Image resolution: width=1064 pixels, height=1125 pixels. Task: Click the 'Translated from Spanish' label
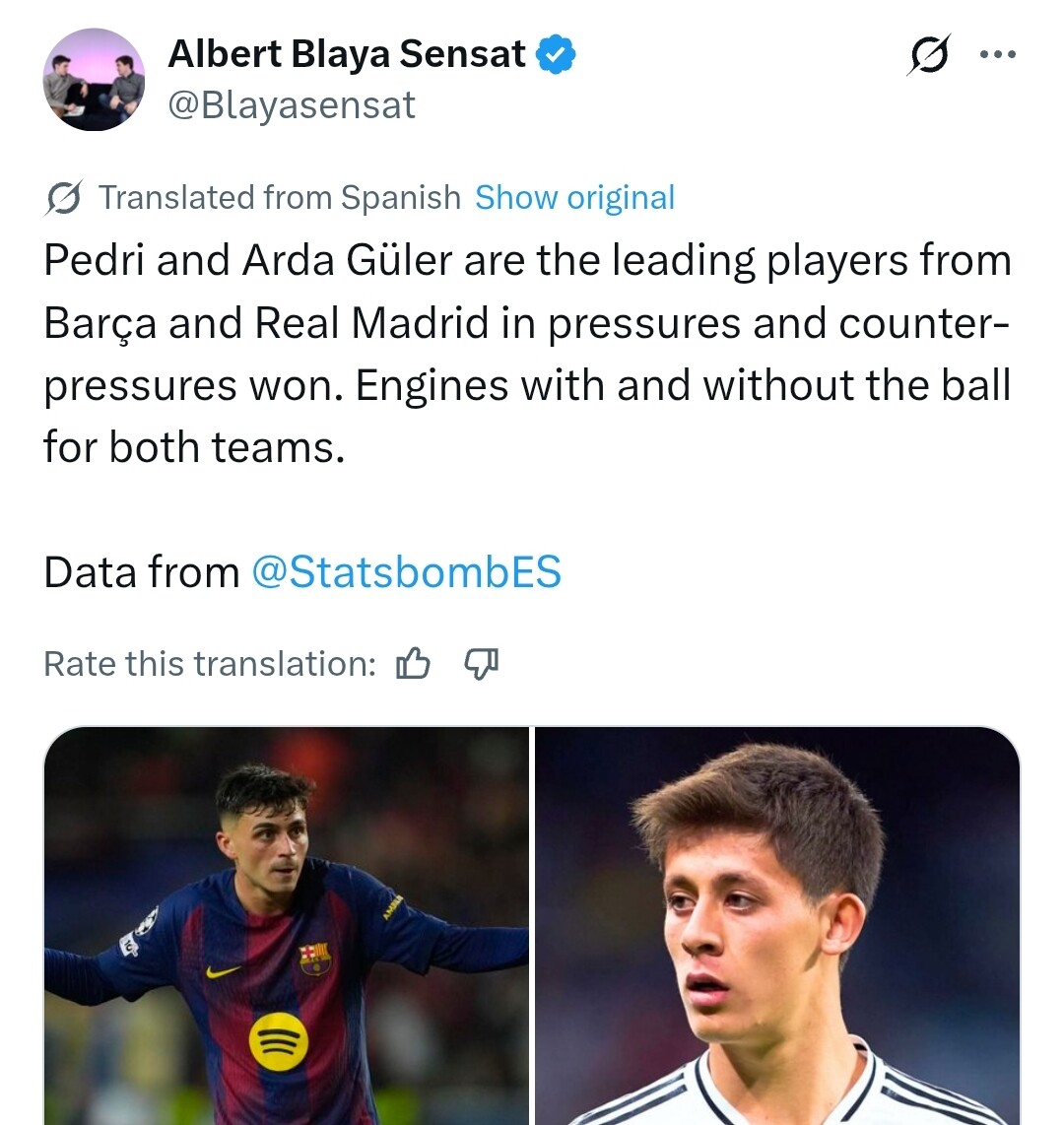click(x=279, y=198)
